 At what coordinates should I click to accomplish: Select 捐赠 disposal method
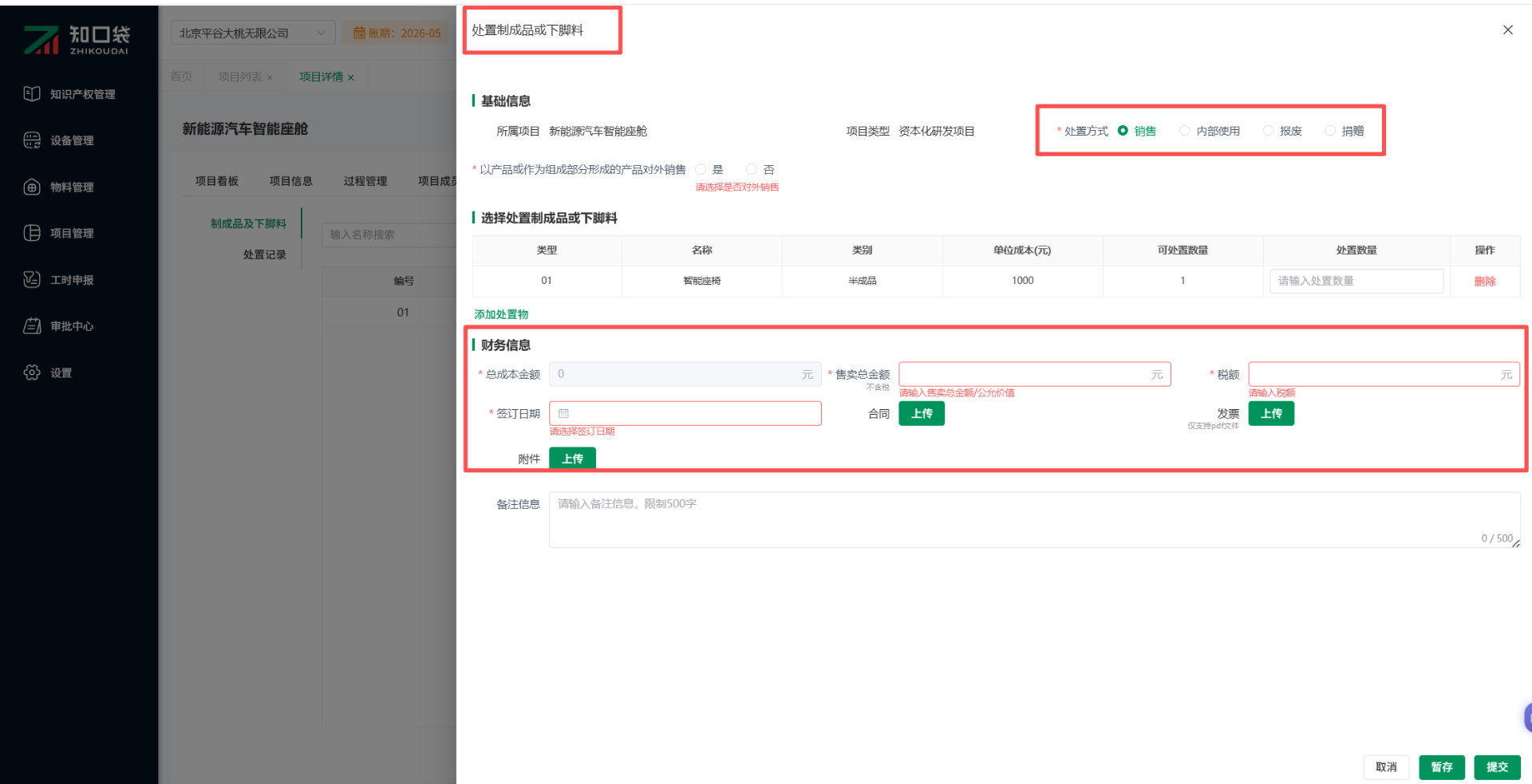1330,131
